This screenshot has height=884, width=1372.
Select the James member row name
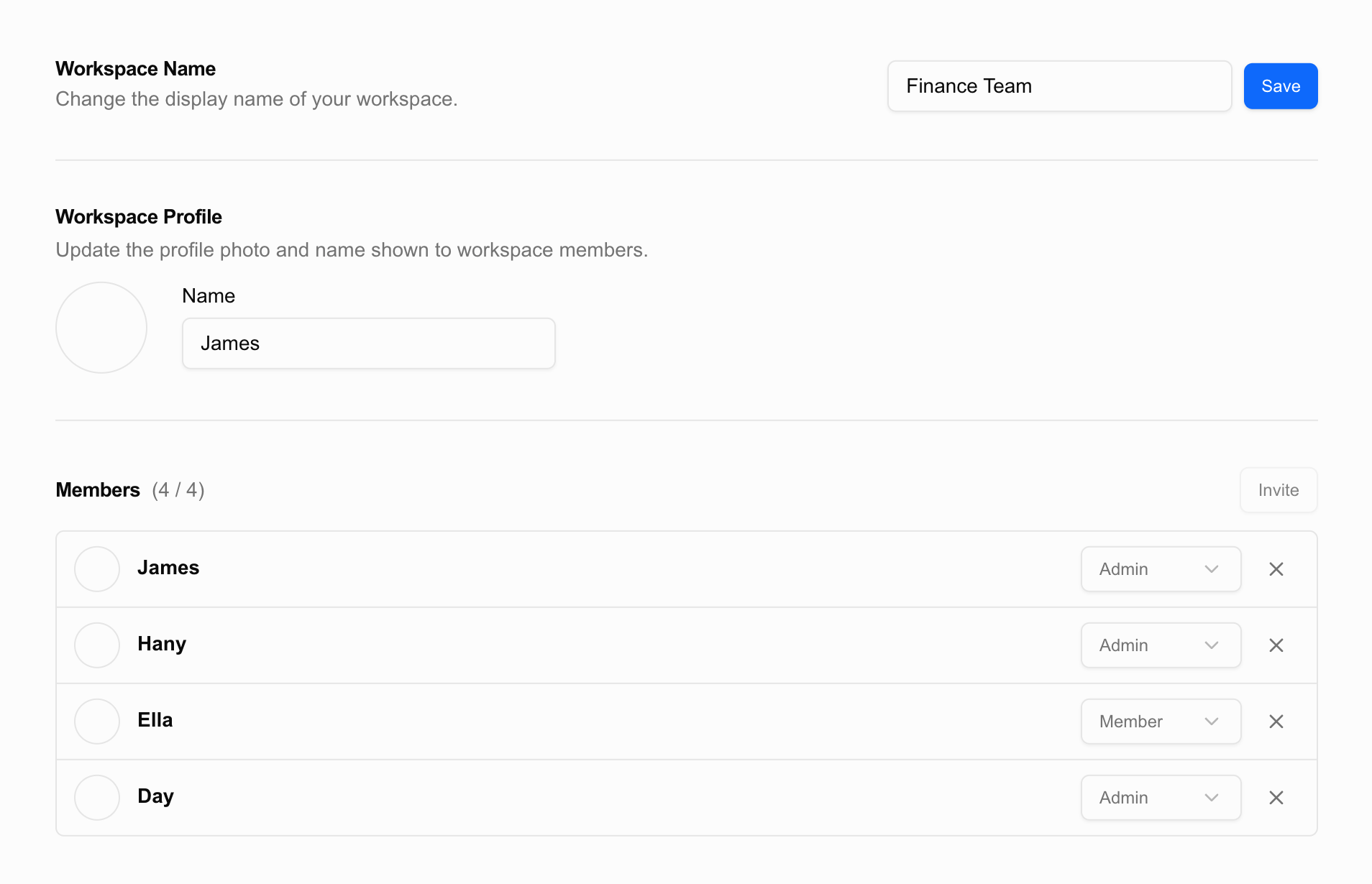point(168,568)
